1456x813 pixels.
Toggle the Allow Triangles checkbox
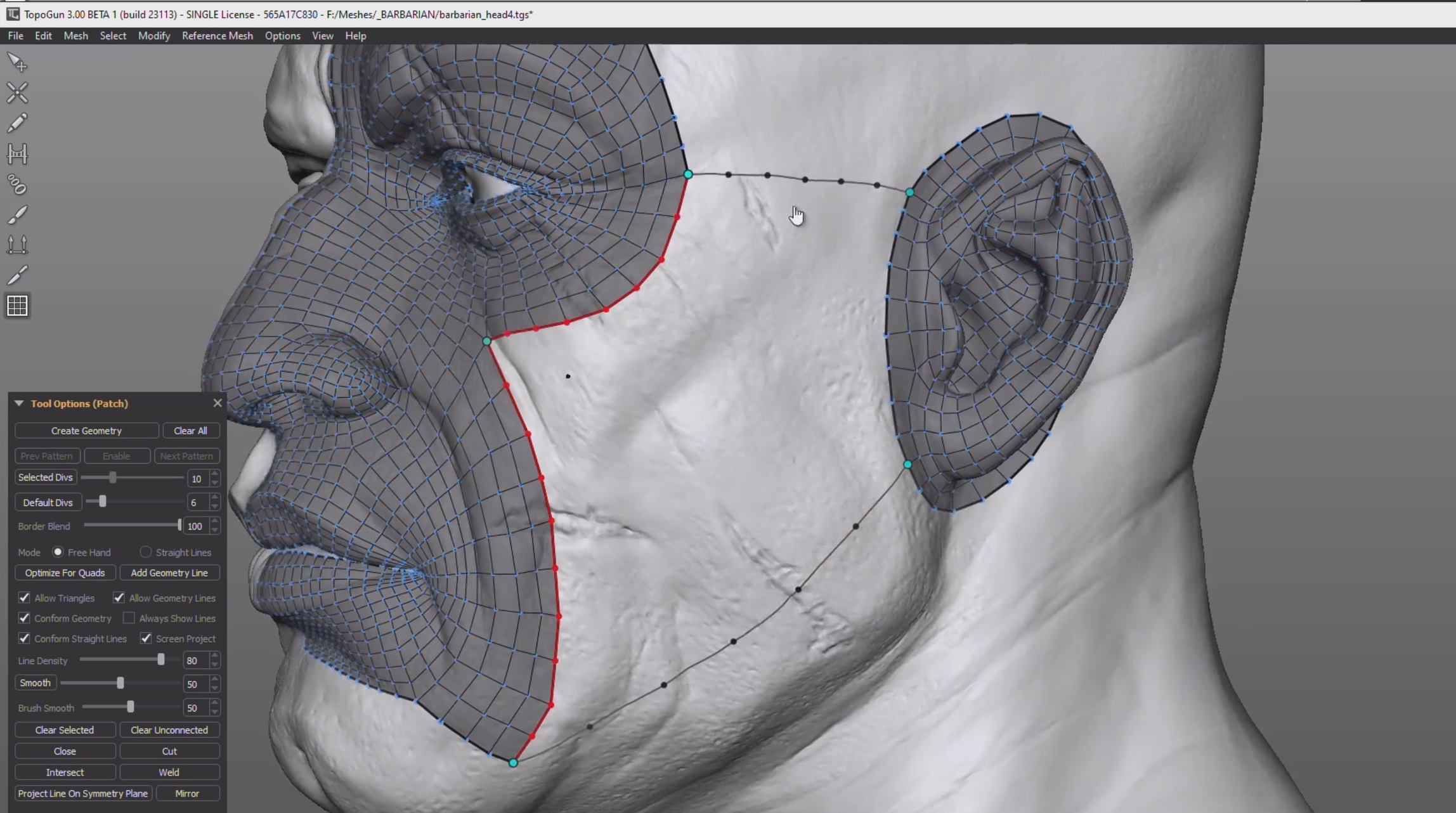(x=24, y=597)
